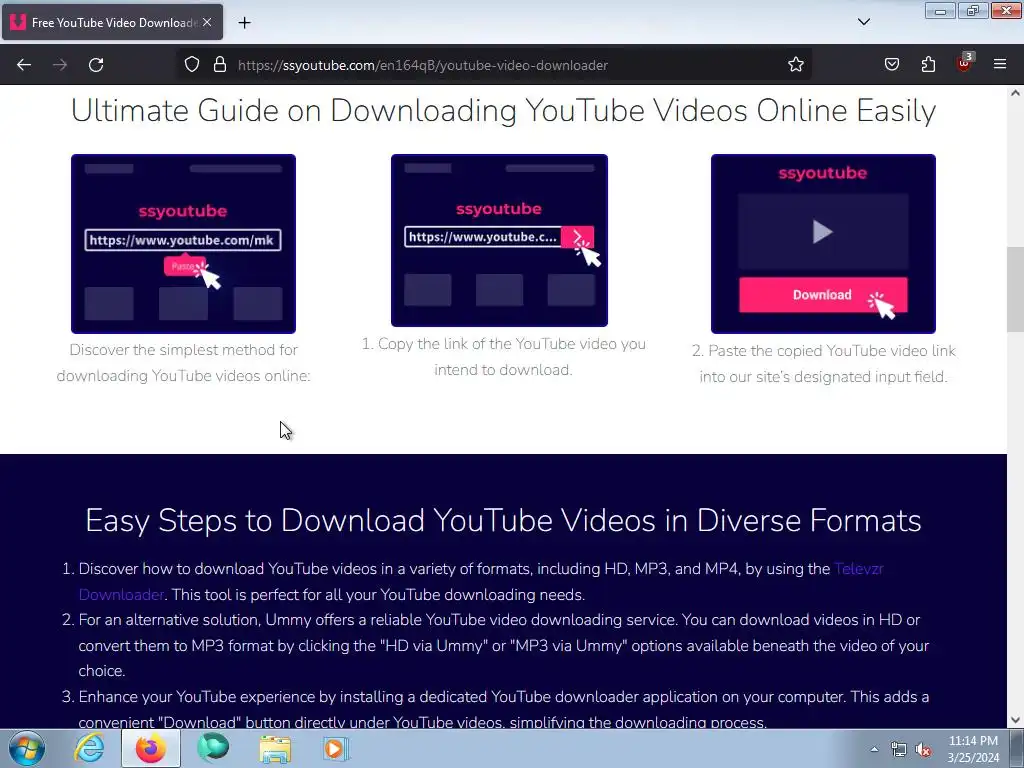Image resolution: width=1024 pixels, height=768 pixels.
Task: Open the Pocket save icon
Action: coord(891,65)
